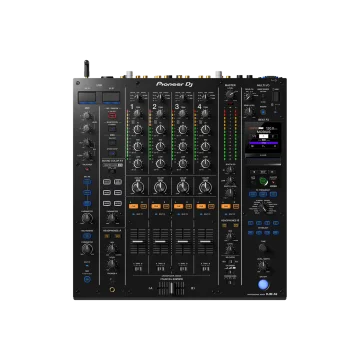
Task: Select the channel 3 HI EQ knob
Action: click(183, 129)
